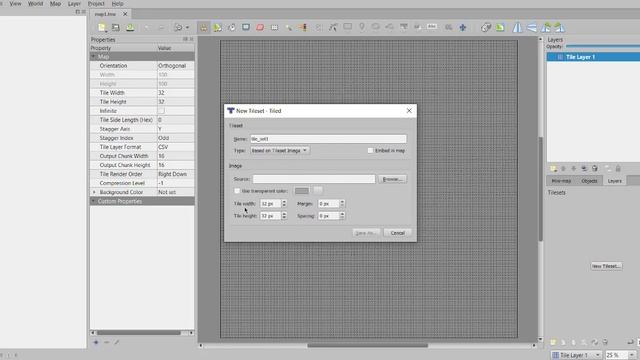Screen dimensions: 640x360
Task: Open the World menu
Action: 36,4
